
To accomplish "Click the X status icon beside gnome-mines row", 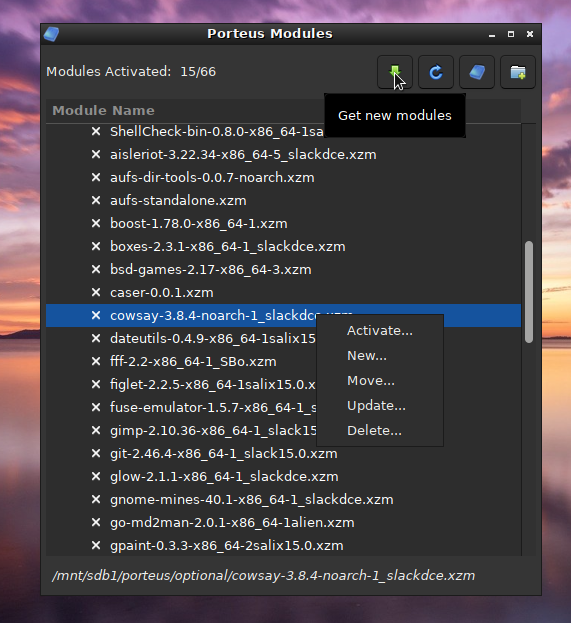I will click(x=96, y=499).
